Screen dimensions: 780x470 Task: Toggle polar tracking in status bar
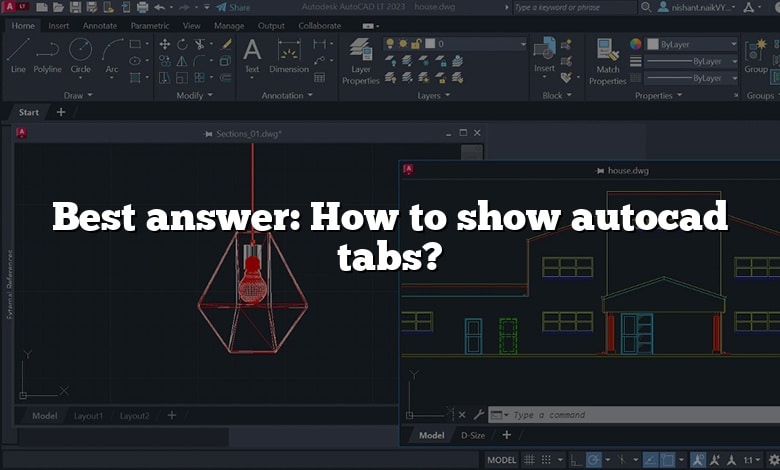click(593, 460)
